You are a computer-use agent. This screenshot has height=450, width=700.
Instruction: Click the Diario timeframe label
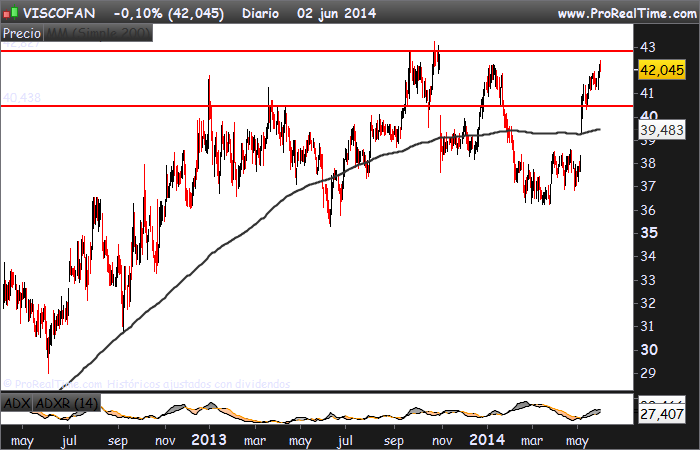(x=260, y=13)
